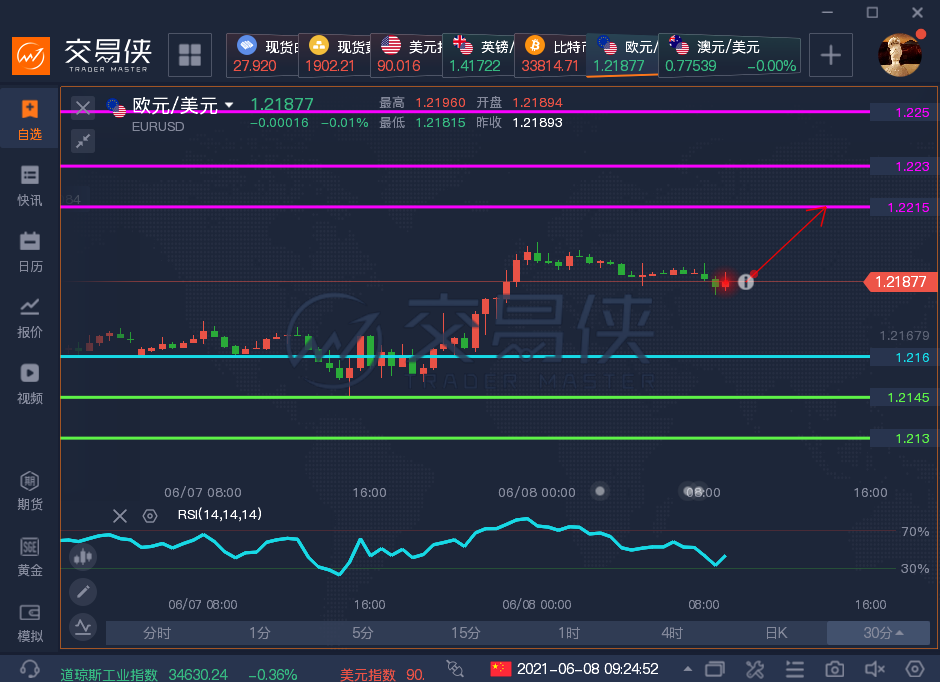The width and height of the screenshot is (940, 682).
Task: Click the network connection plug icon
Action: (455, 668)
